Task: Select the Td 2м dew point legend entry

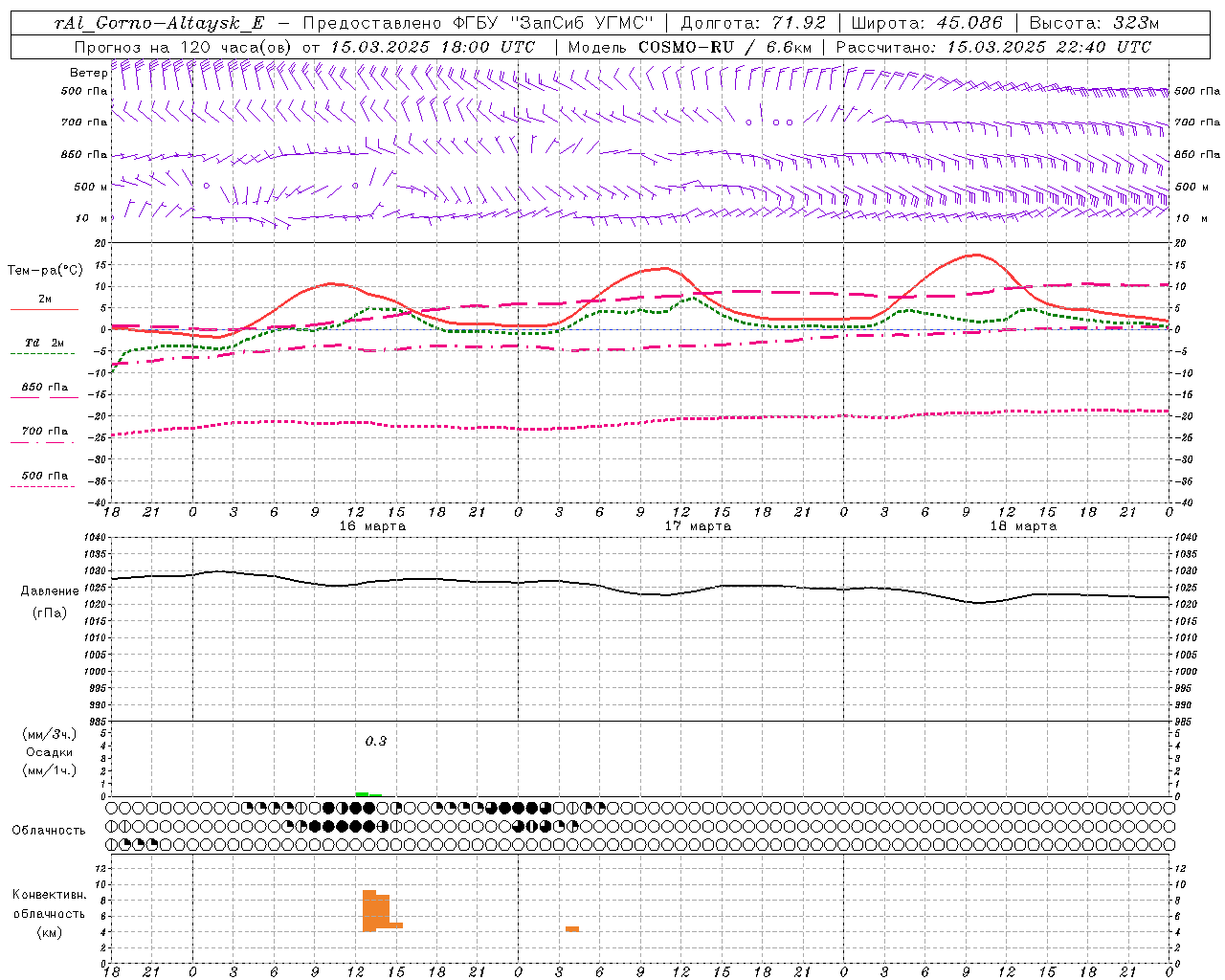Action: [x=44, y=343]
